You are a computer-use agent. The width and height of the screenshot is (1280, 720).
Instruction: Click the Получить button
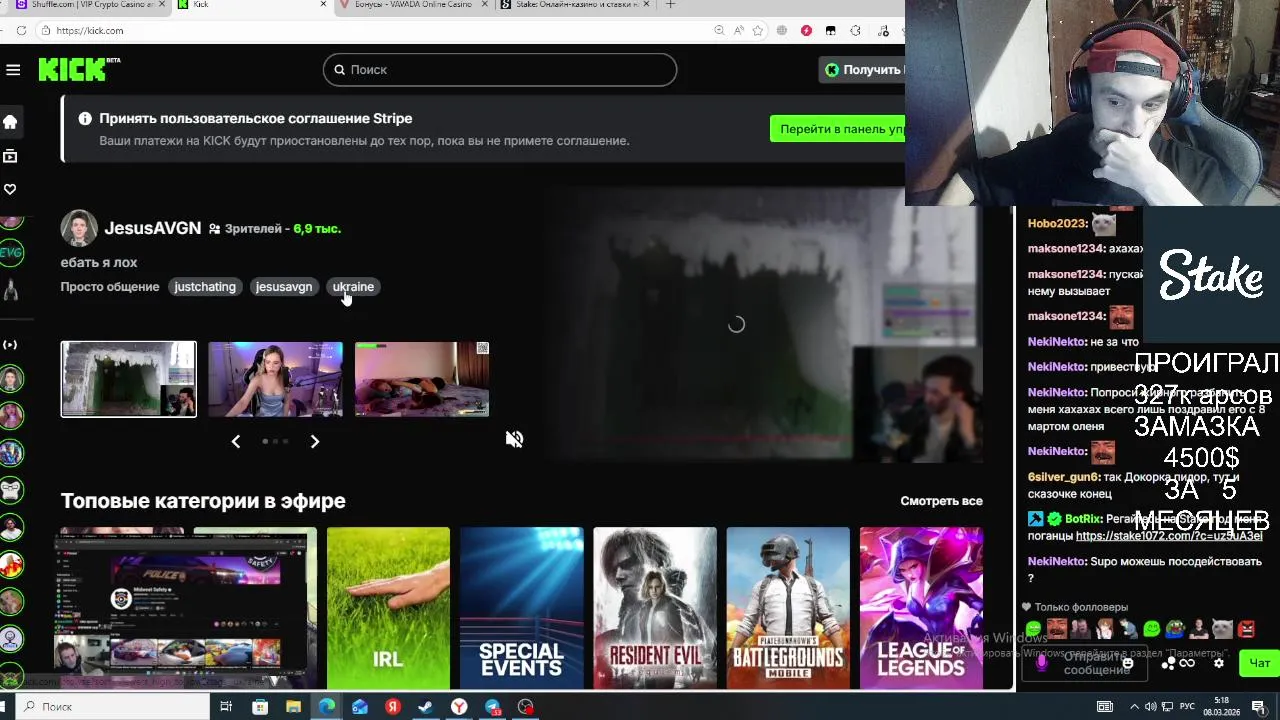tap(863, 69)
